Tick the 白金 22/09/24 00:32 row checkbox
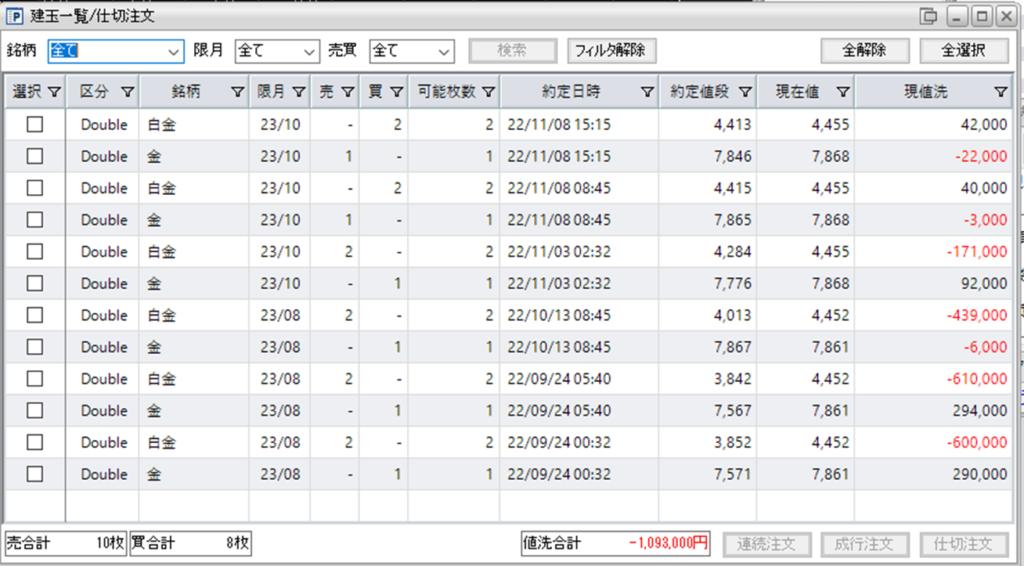The width and height of the screenshot is (1024, 566). click(35, 442)
